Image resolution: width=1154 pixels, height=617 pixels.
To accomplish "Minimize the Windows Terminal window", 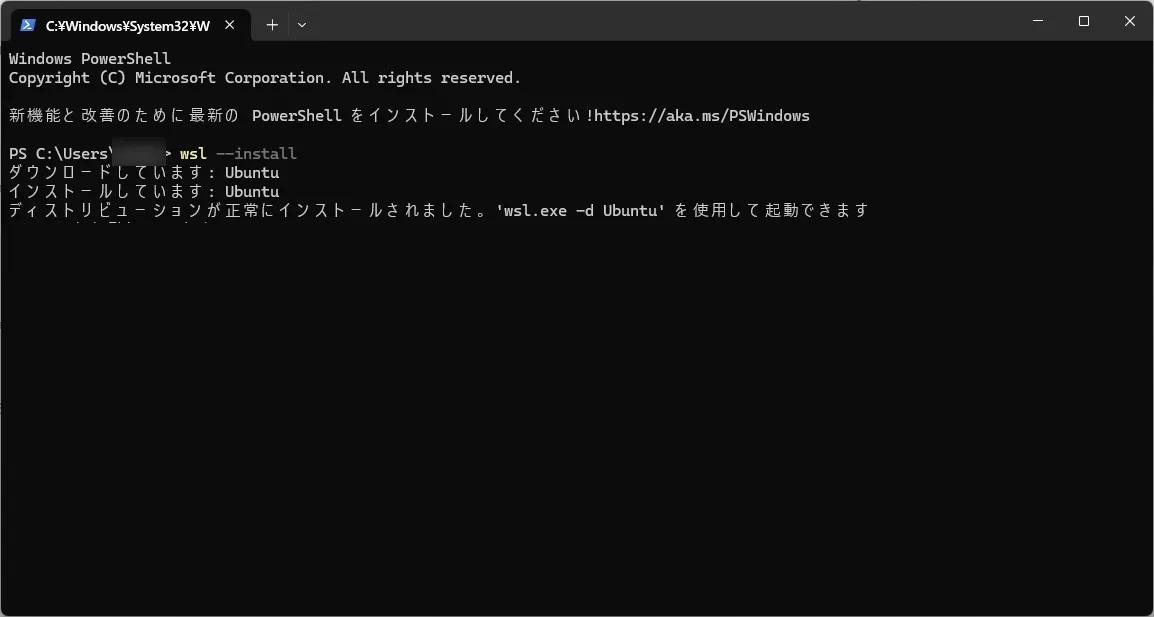I will (x=1038, y=21).
